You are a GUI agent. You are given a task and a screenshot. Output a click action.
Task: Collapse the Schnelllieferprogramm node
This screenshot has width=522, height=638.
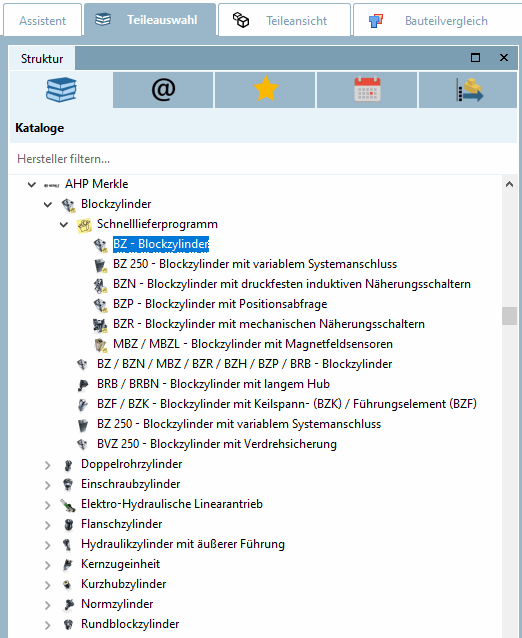click(x=63, y=224)
